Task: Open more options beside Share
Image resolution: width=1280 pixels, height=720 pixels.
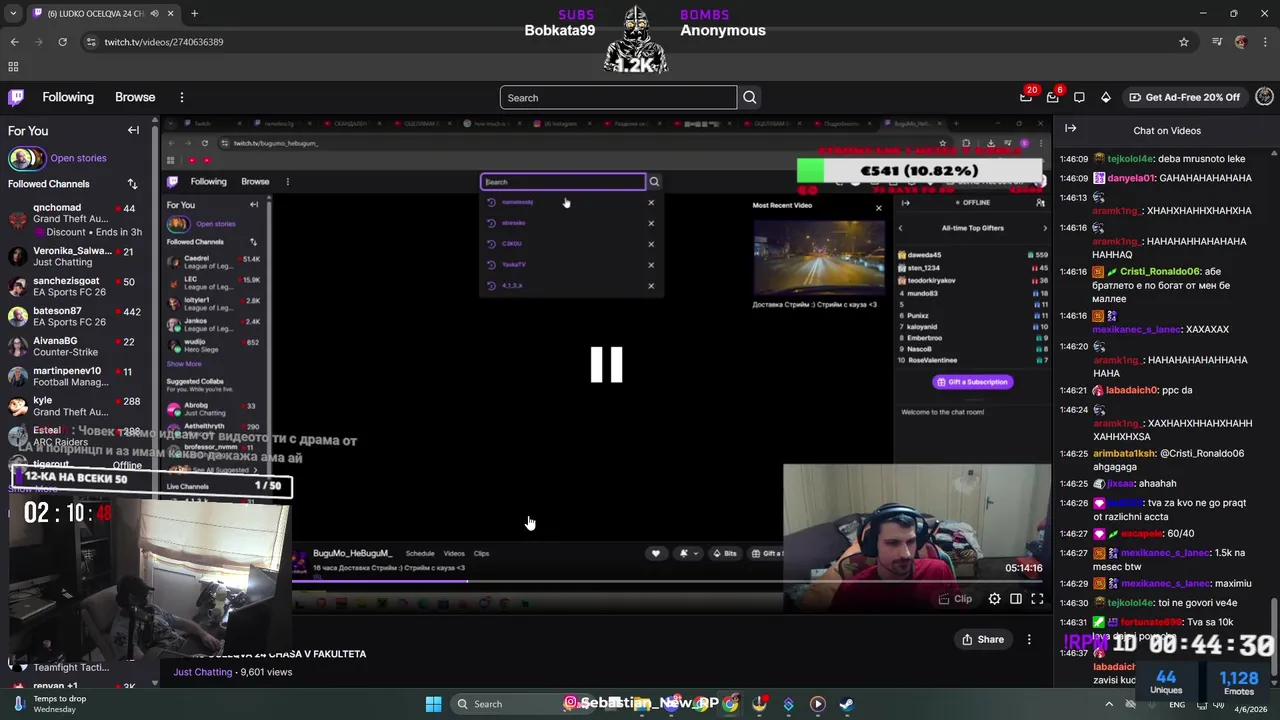Action: pos(1030,639)
